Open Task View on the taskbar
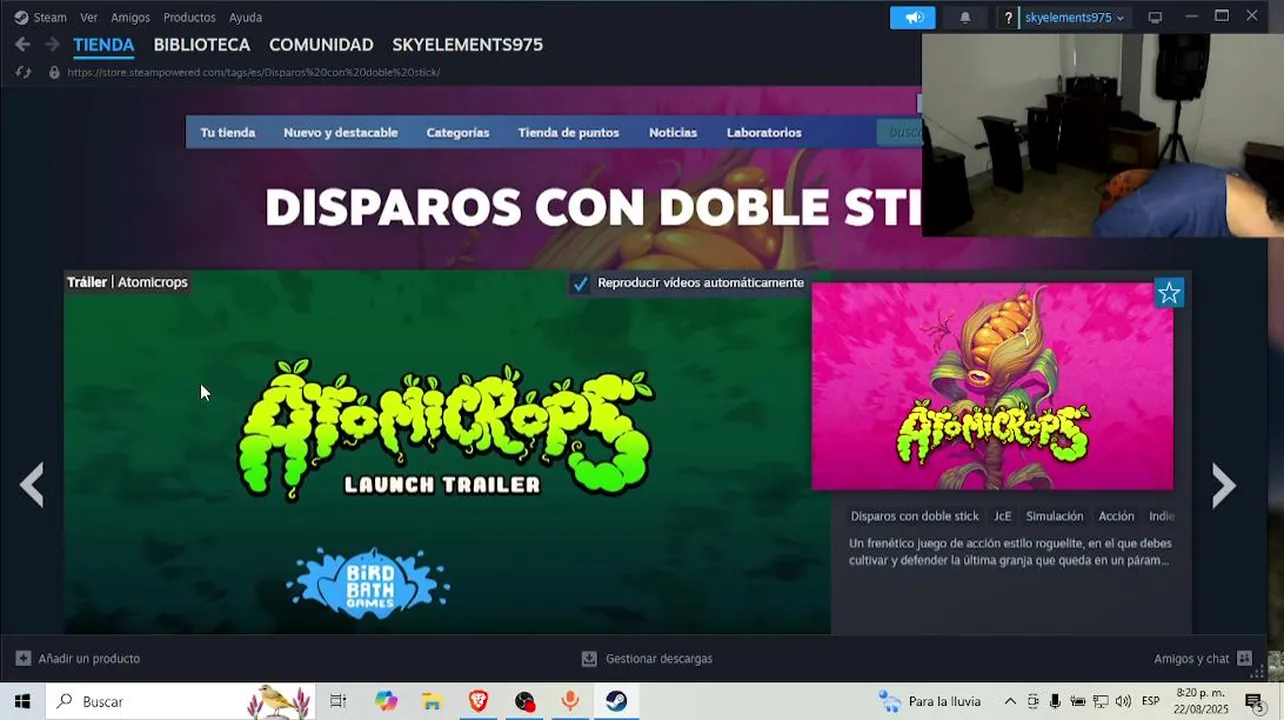 coord(338,701)
